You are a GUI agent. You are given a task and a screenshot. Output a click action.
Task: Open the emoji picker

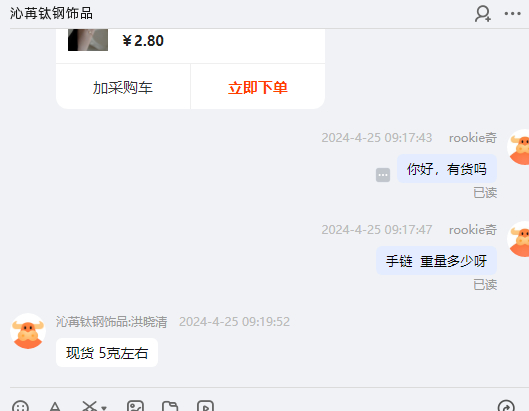[x=20, y=406]
